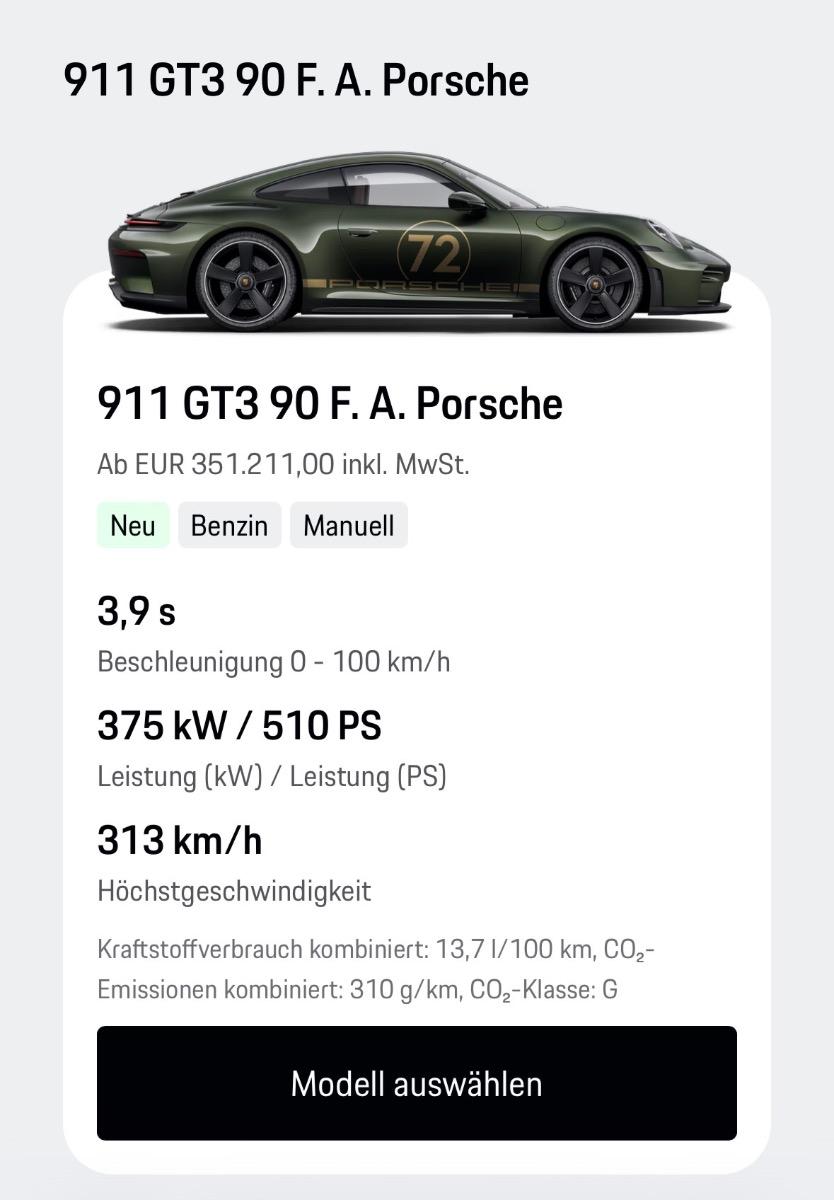The height and width of the screenshot is (1200, 834).
Task: Tap the Leistung (kW) / Leistung (PS) label
Action: click(271, 777)
